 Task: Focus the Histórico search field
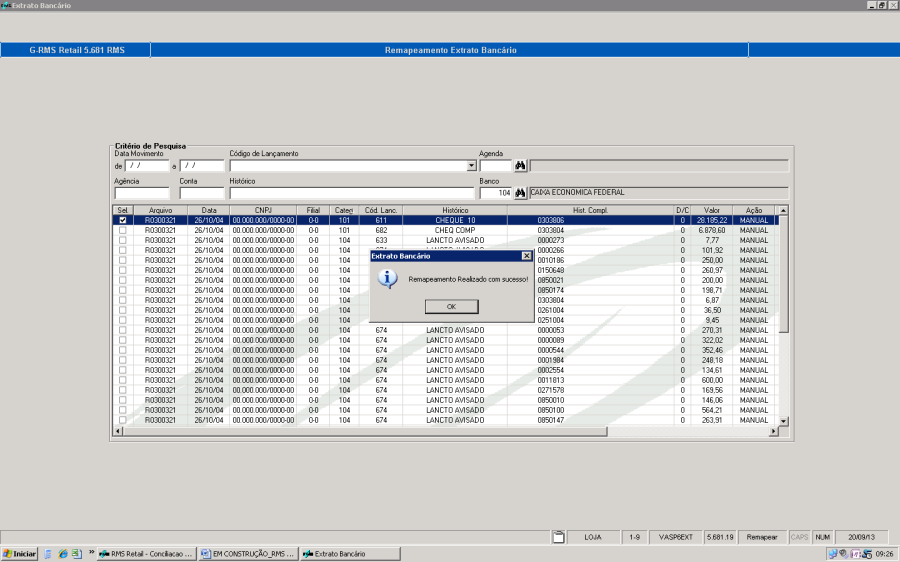pyautogui.click(x=352, y=193)
